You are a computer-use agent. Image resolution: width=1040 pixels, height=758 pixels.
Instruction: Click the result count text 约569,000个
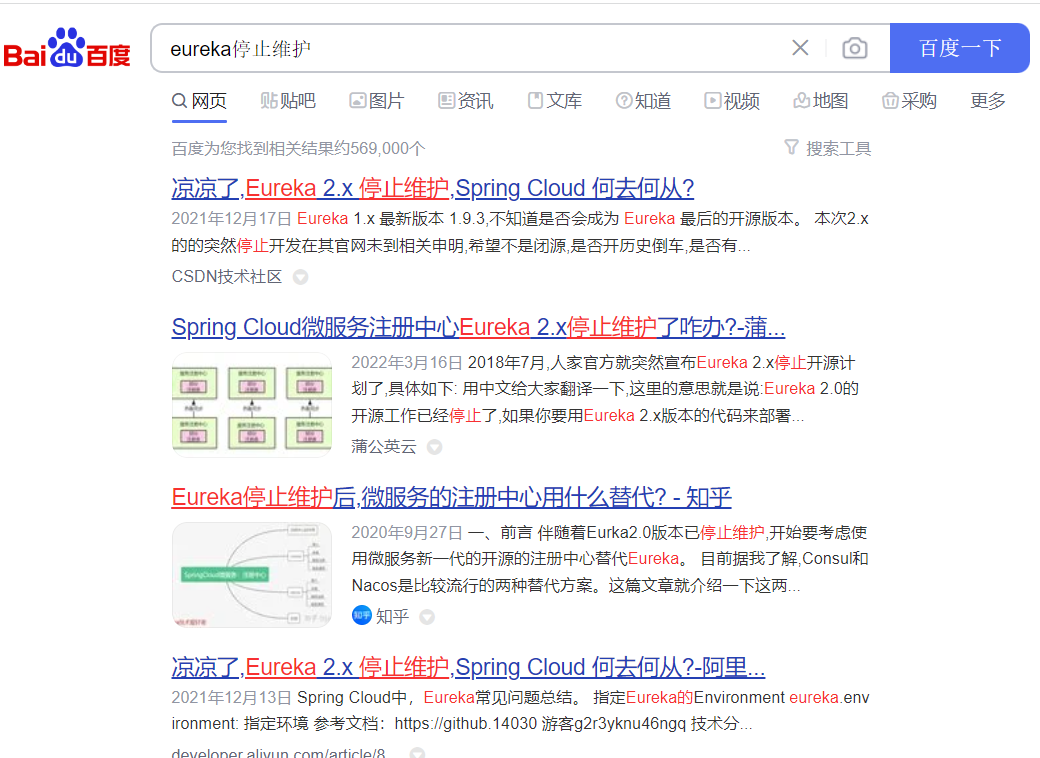pyautogui.click(x=379, y=149)
